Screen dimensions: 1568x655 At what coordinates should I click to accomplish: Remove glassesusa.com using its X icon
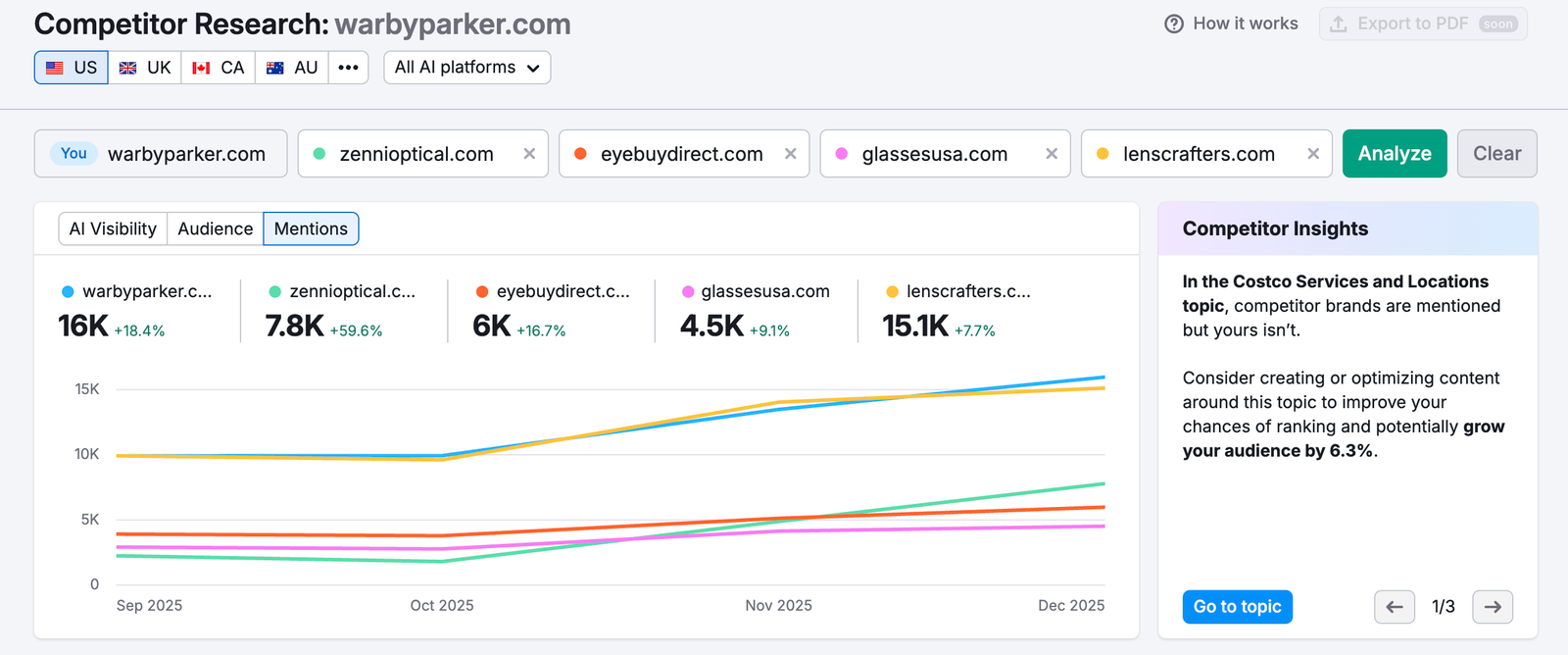click(x=1052, y=154)
